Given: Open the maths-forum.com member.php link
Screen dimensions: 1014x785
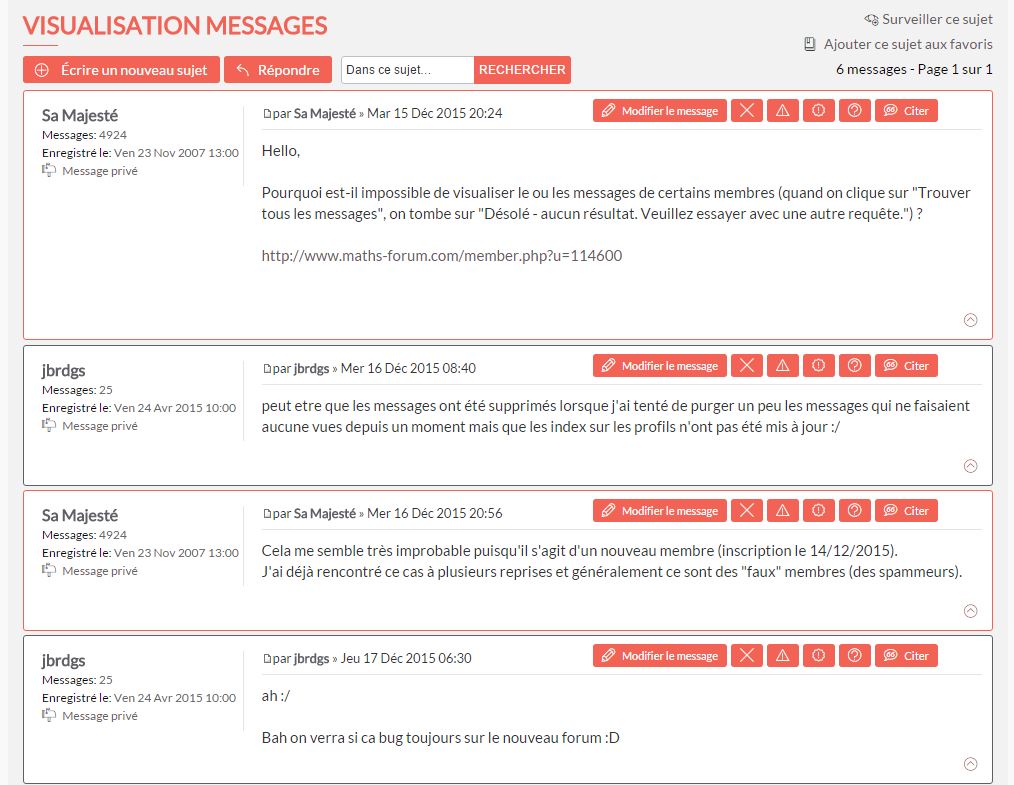Looking at the screenshot, I should click(441, 256).
